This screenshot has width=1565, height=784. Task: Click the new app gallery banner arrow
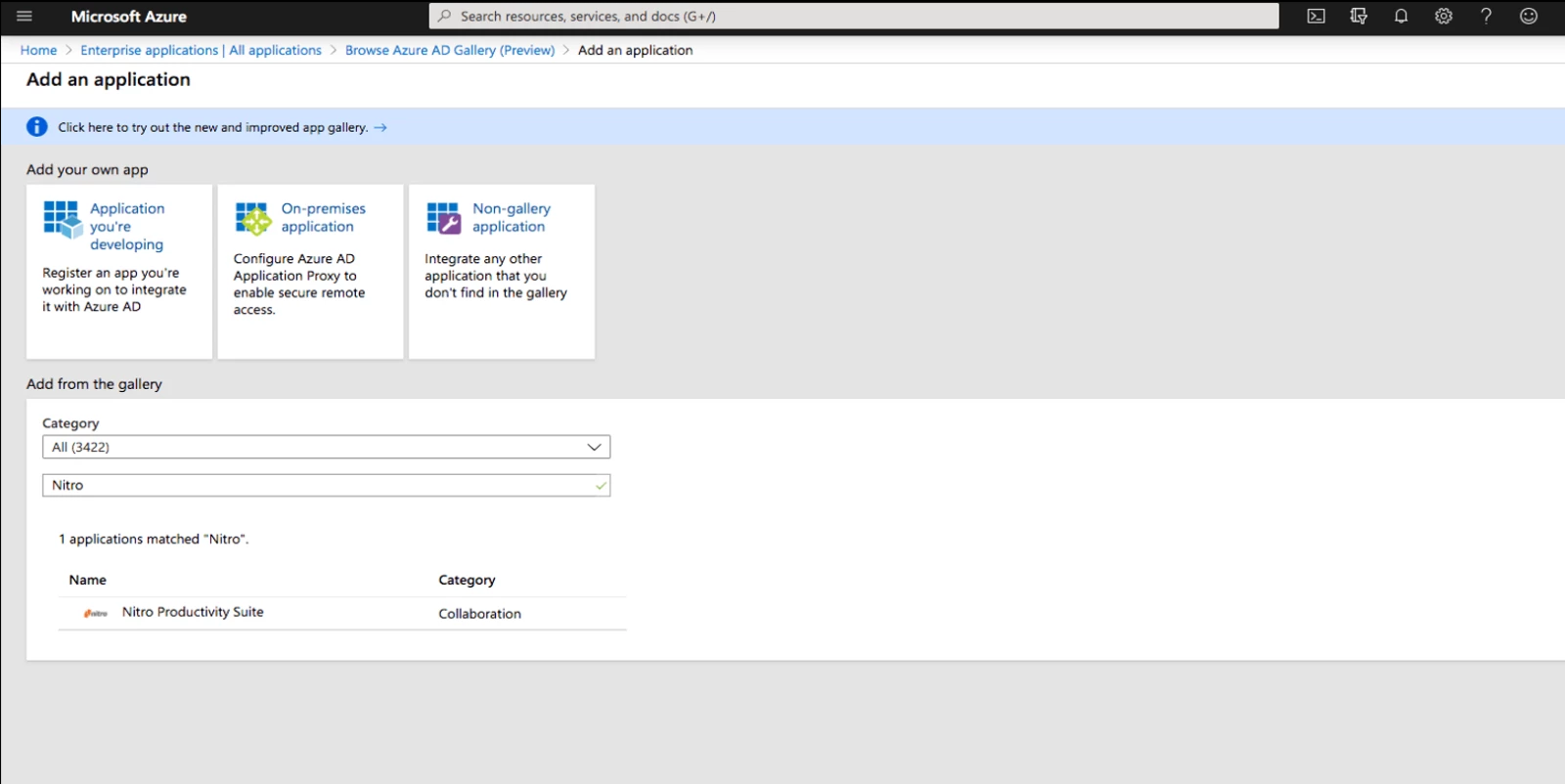point(380,127)
